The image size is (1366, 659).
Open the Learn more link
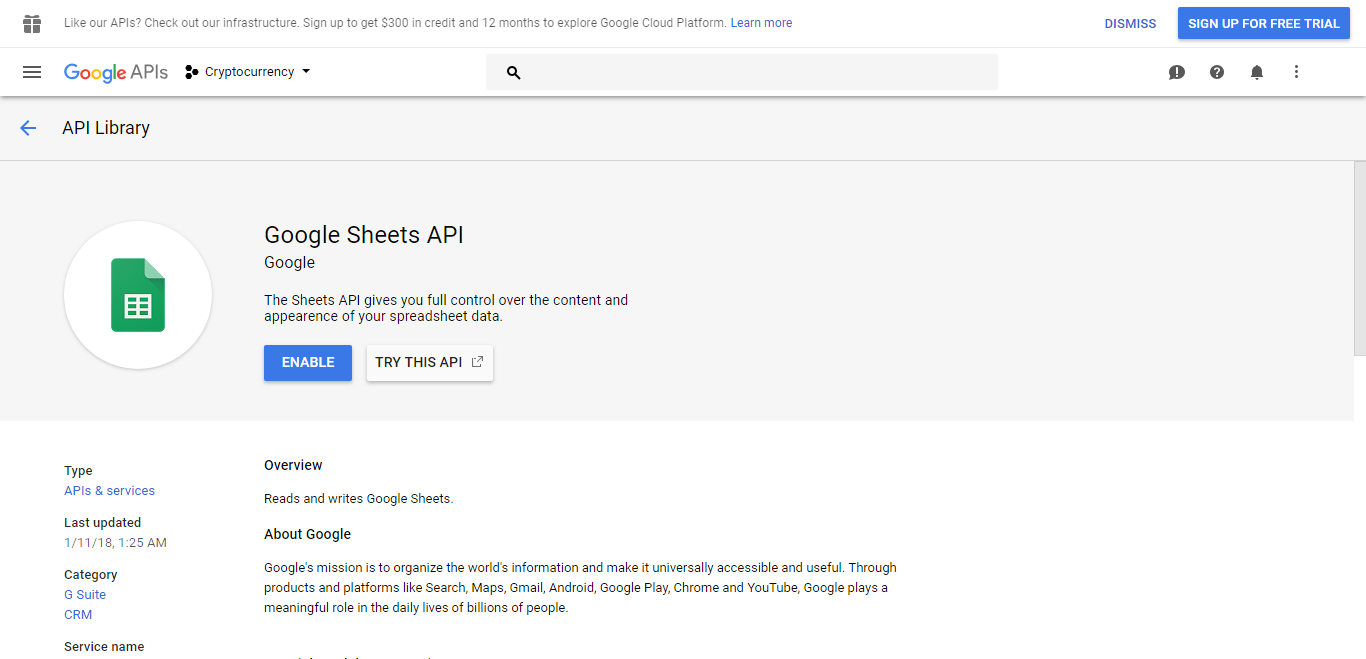(760, 22)
